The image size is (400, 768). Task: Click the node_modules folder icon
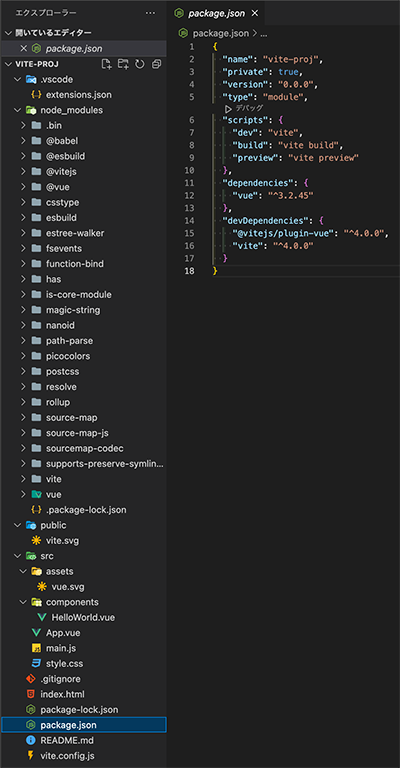(31, 110)
